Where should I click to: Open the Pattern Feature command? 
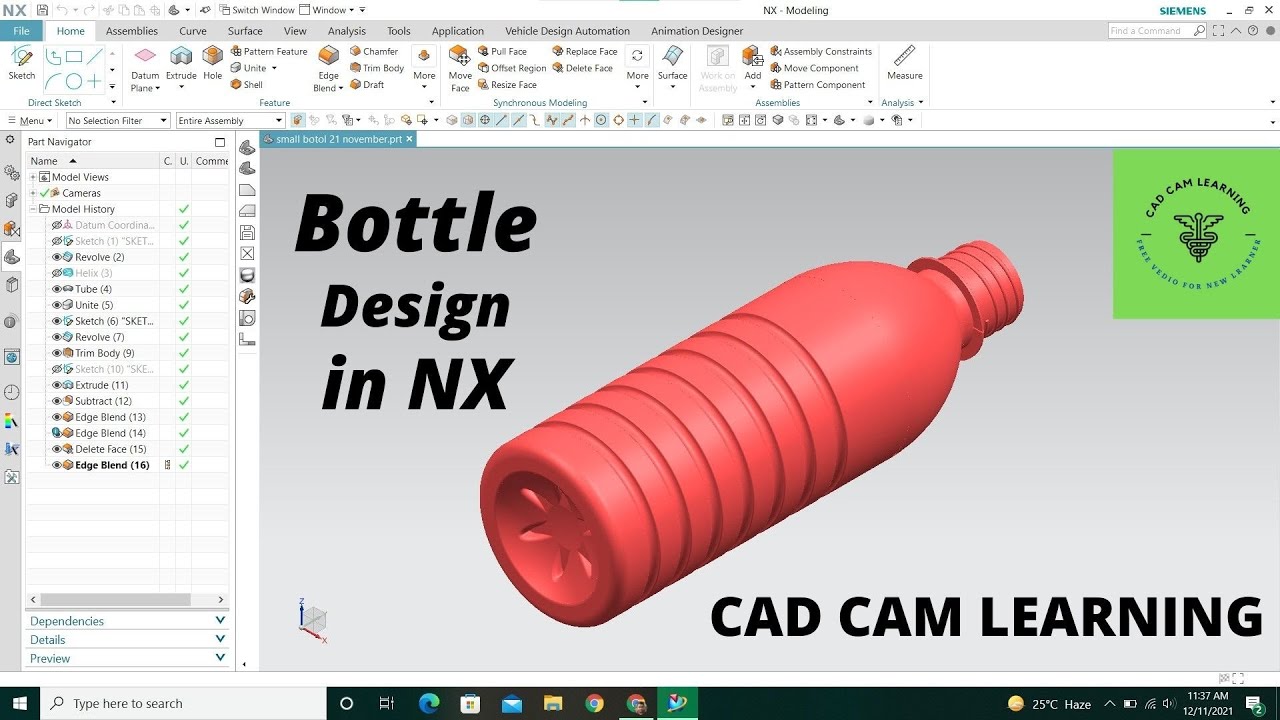[x=270, y=51]
